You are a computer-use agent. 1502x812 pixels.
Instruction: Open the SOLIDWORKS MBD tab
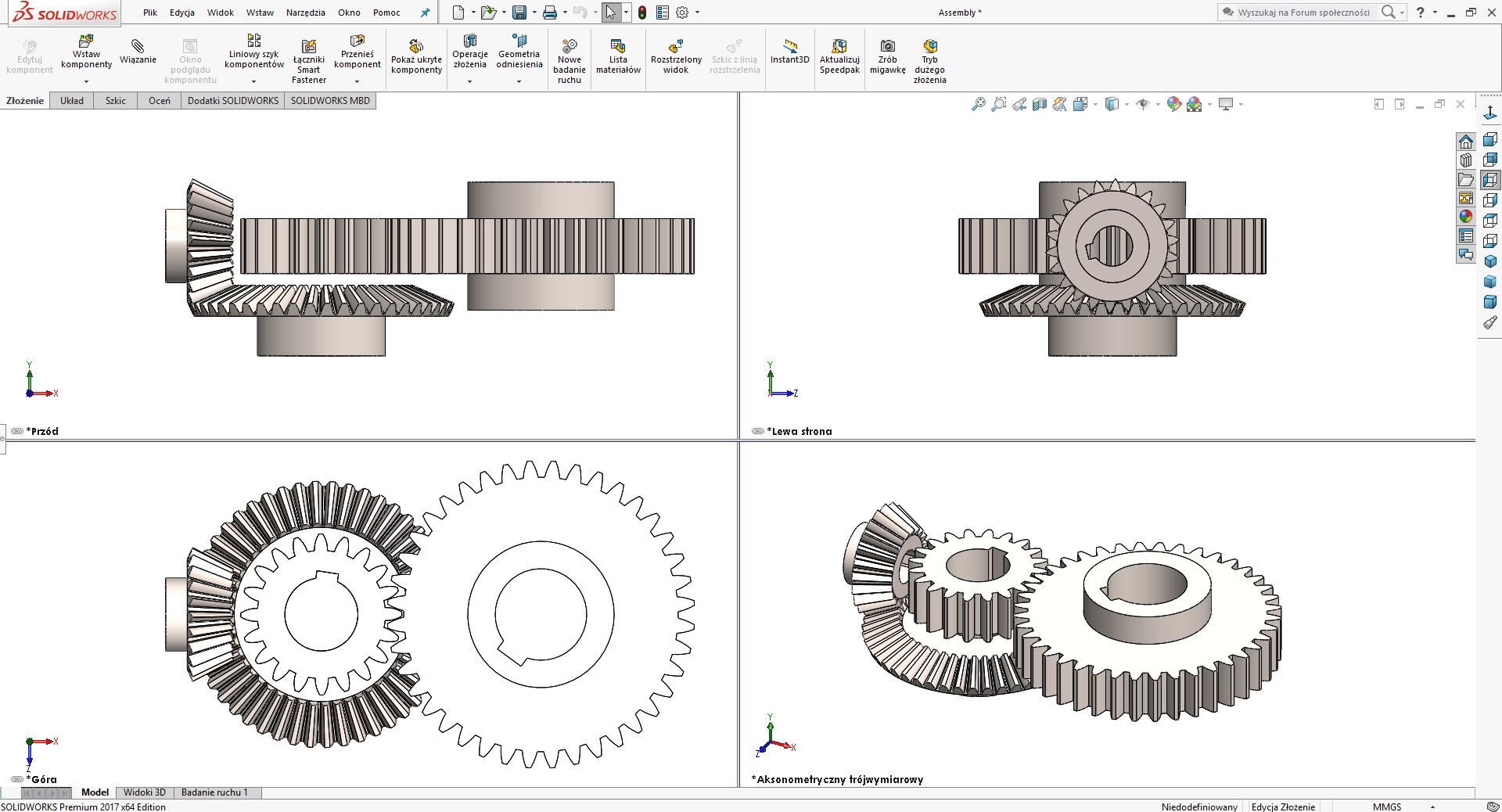(330, 101)
